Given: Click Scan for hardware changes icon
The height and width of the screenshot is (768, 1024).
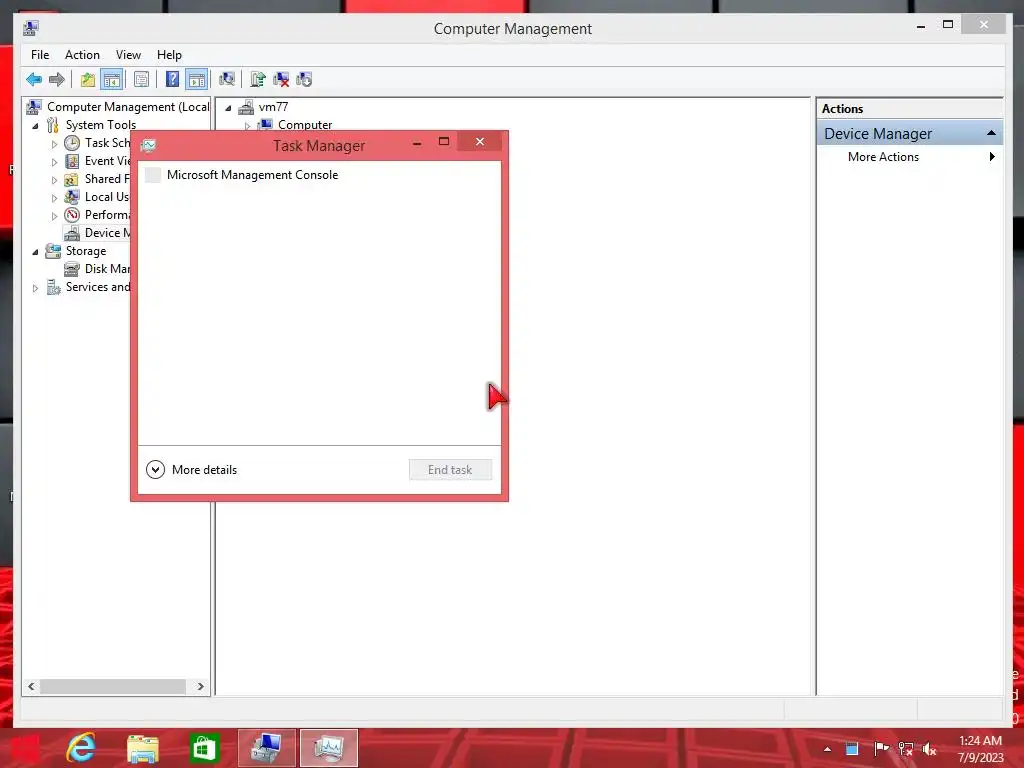Looking at the screenshot, I should [227, 80].
